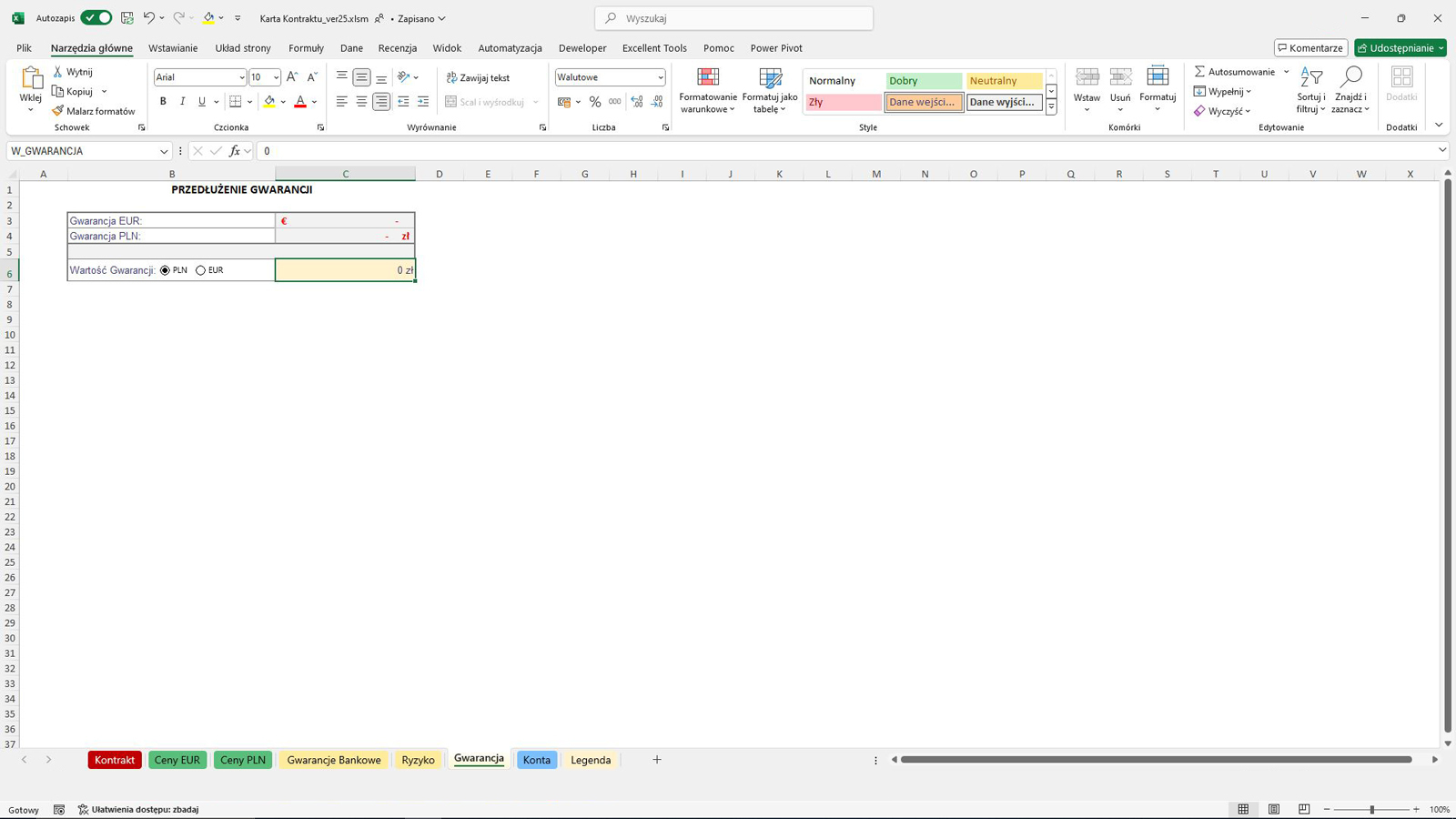Open the Name Box dropdown arrow
The height and width of the screenshot is (819, 1456).
tap(164, 151)
